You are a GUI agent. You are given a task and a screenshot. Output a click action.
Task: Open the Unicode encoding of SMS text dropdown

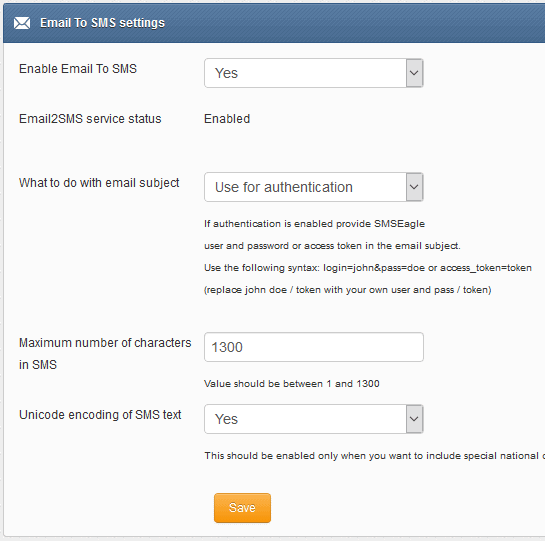(x=314, y=419)
